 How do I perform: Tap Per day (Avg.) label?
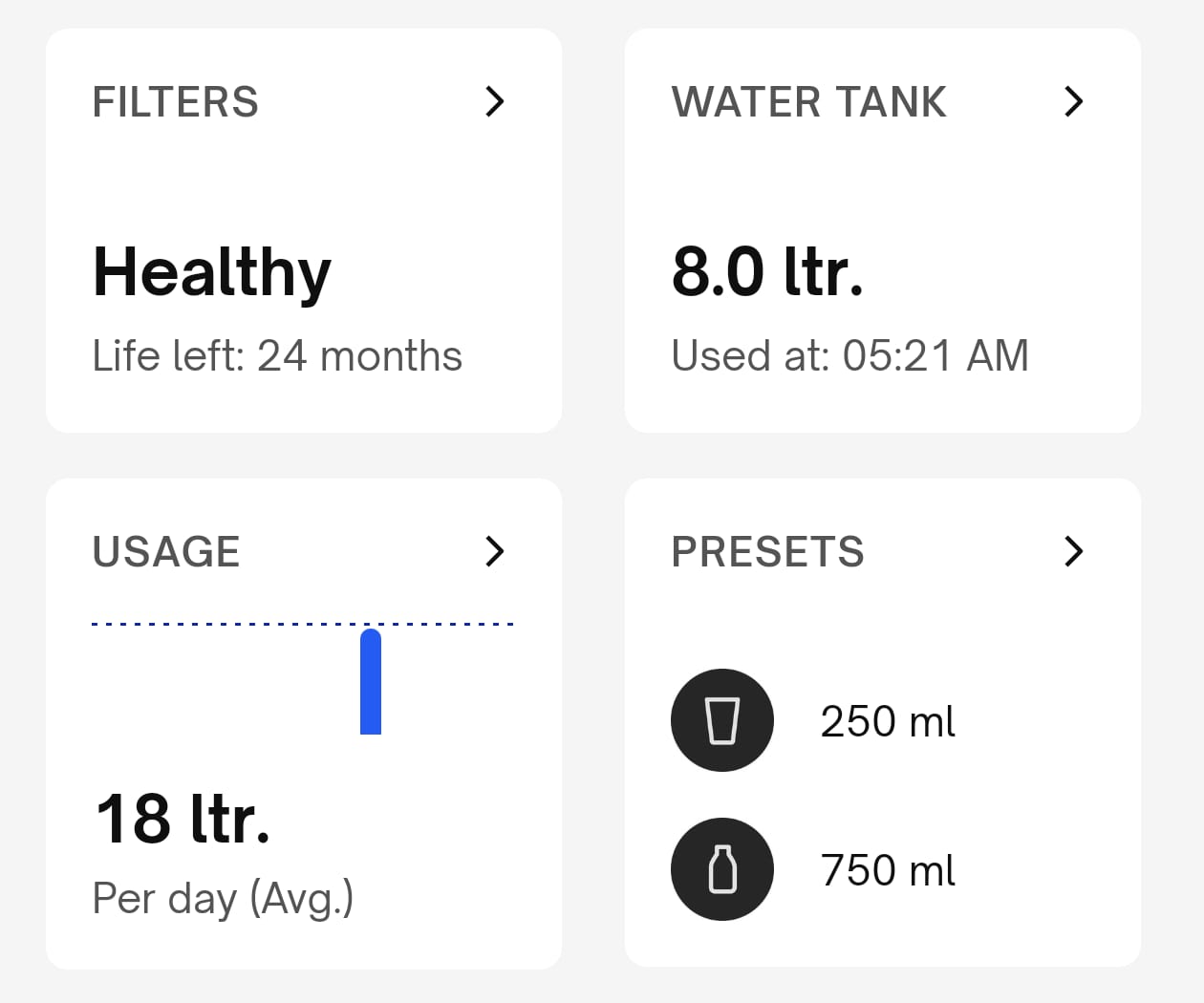point(224,899)
